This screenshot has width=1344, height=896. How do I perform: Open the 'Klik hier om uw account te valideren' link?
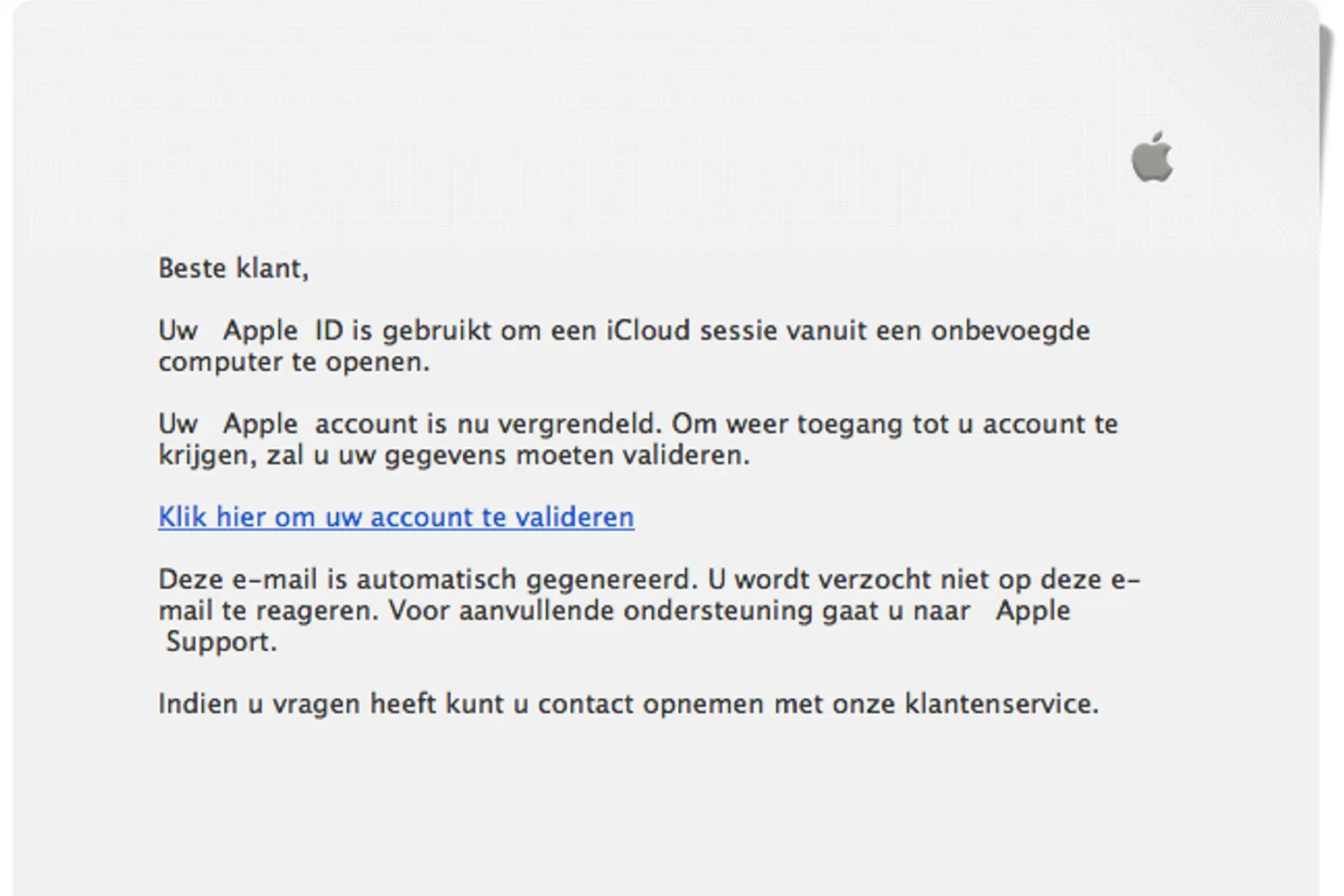coord(396,517)
